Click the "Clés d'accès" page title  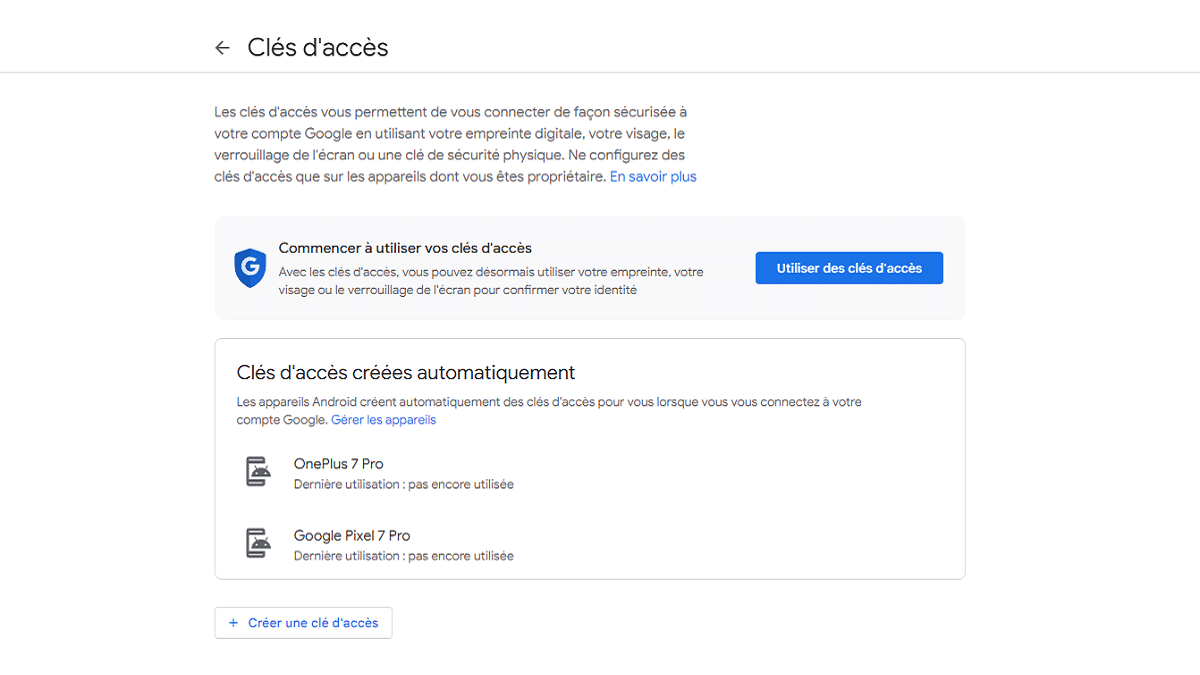point(317,48)
